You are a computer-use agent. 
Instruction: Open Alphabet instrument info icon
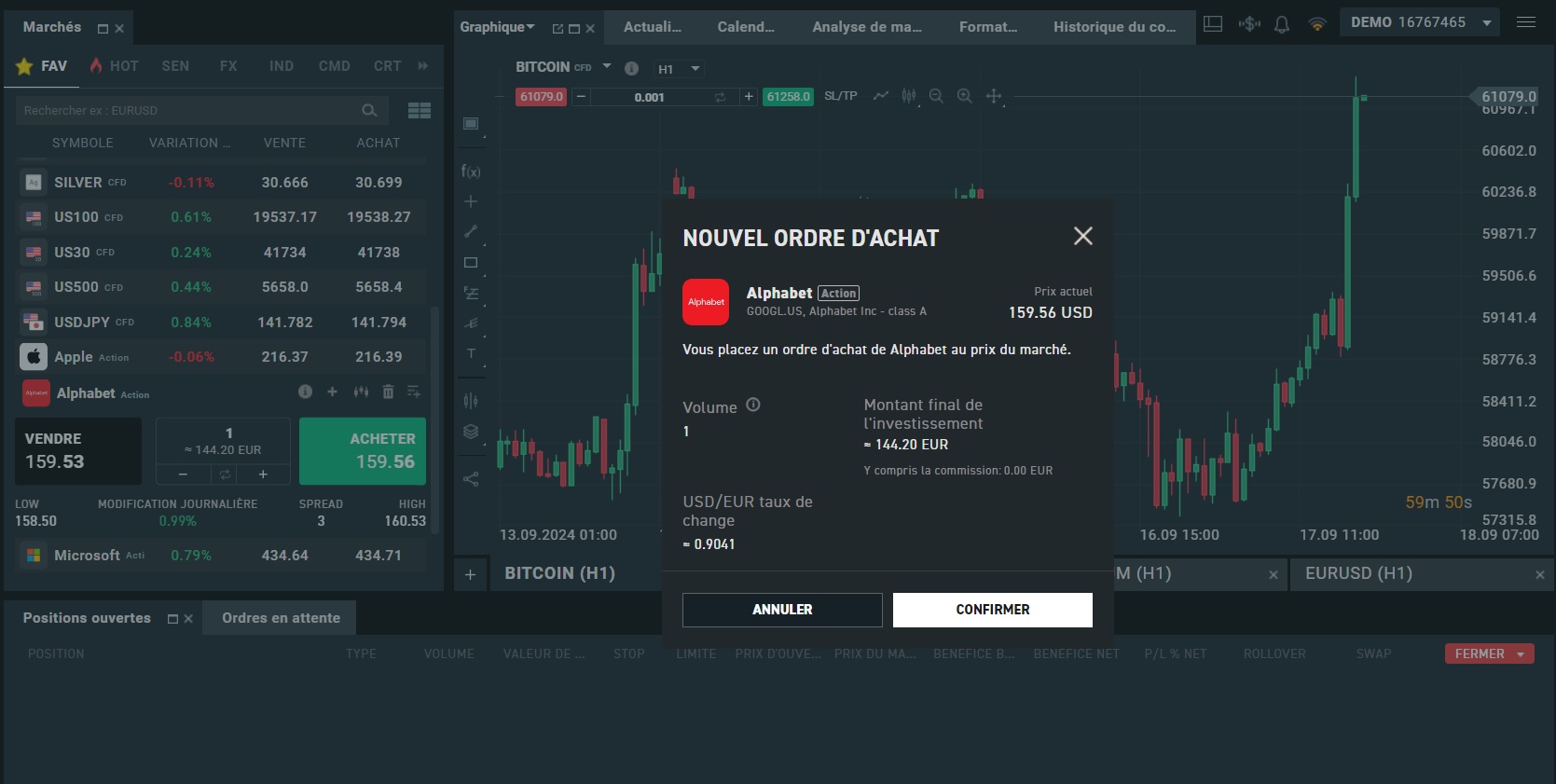[x=305, y=392]
